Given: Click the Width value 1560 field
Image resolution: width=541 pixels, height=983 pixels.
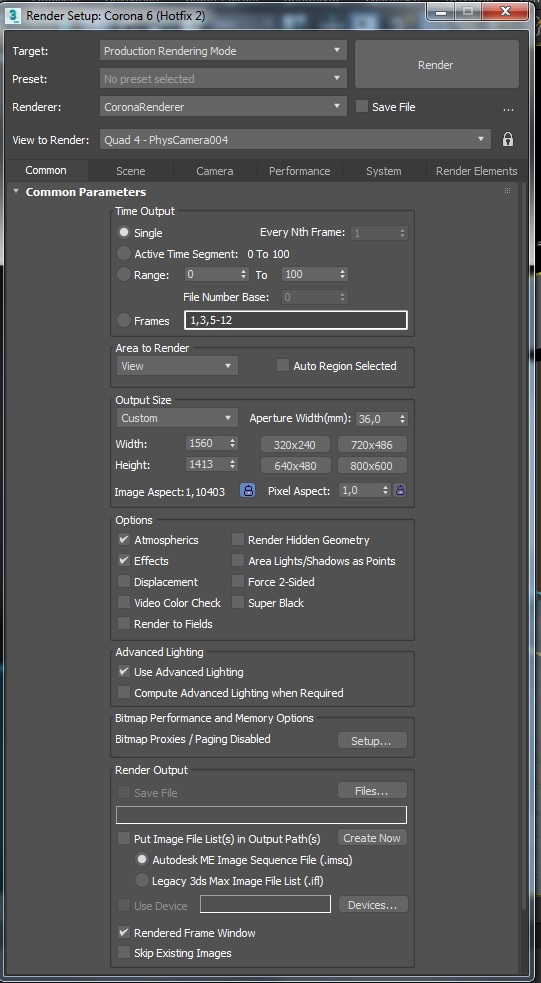Looking at the screenshot, I should (x=207, y=443).
